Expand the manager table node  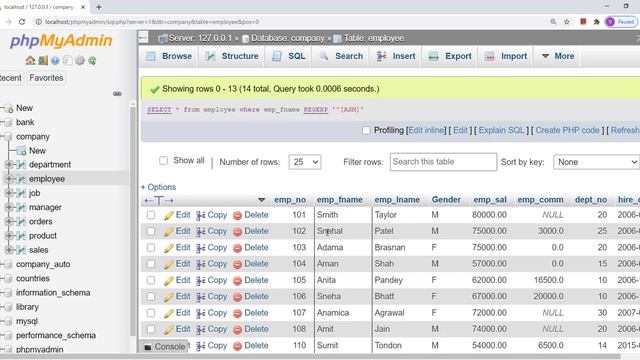(9, 207)
